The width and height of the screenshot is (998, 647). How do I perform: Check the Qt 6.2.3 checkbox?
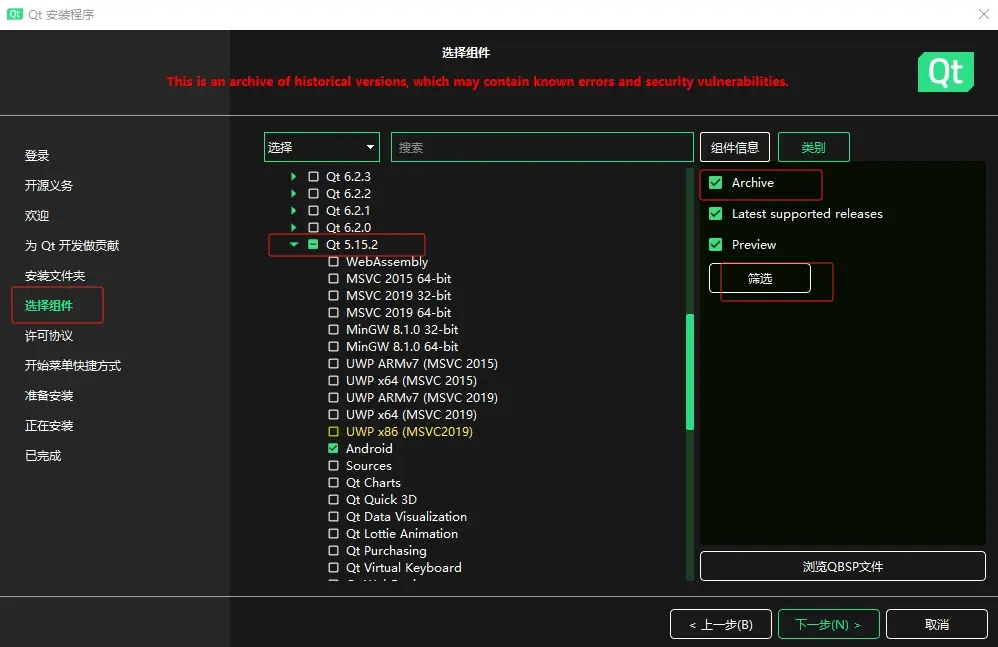pos(313,176)
